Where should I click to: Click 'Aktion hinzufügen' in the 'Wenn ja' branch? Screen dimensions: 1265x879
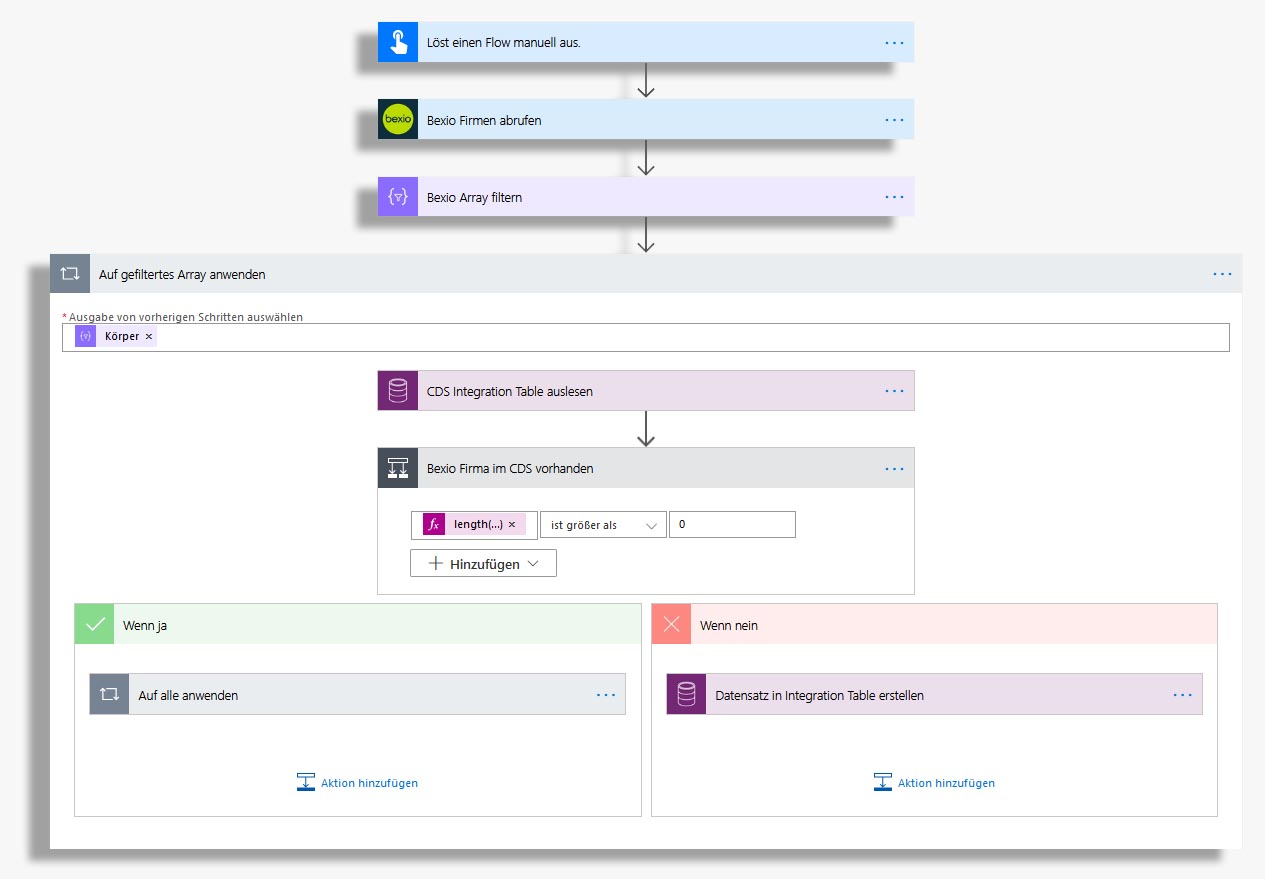tap(369, 783)
